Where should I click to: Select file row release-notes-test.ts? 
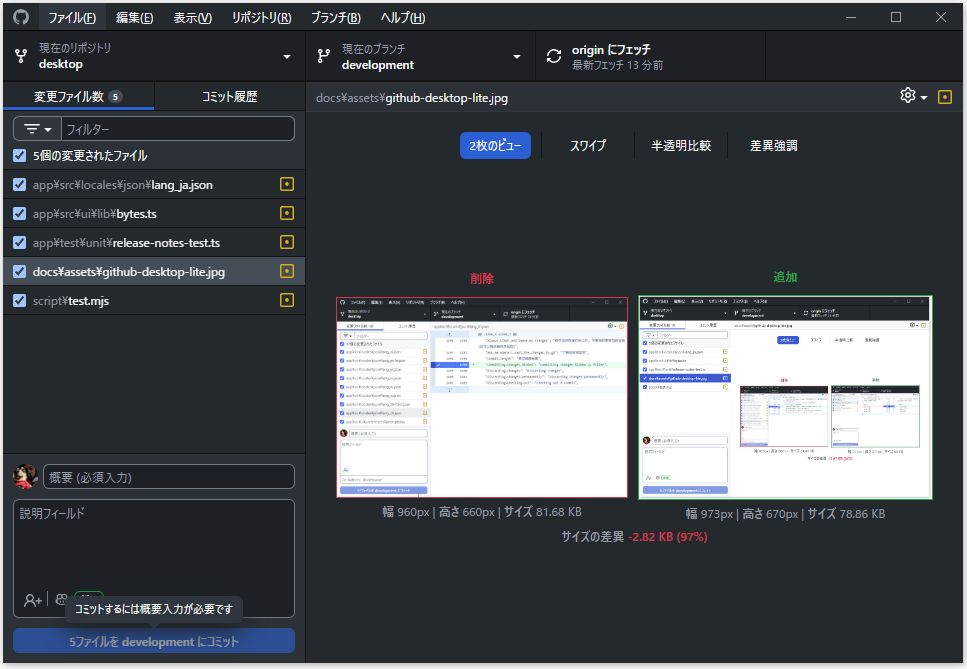tap(154, 242)
